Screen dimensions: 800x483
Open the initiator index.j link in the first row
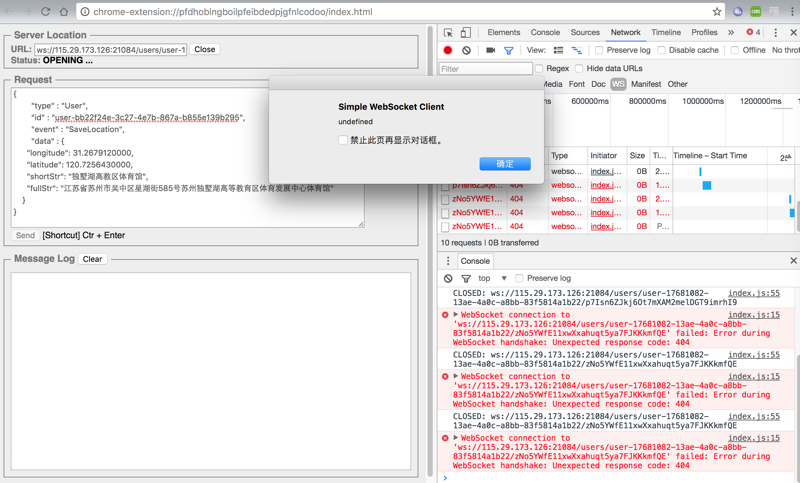click(x=606, y=171)
